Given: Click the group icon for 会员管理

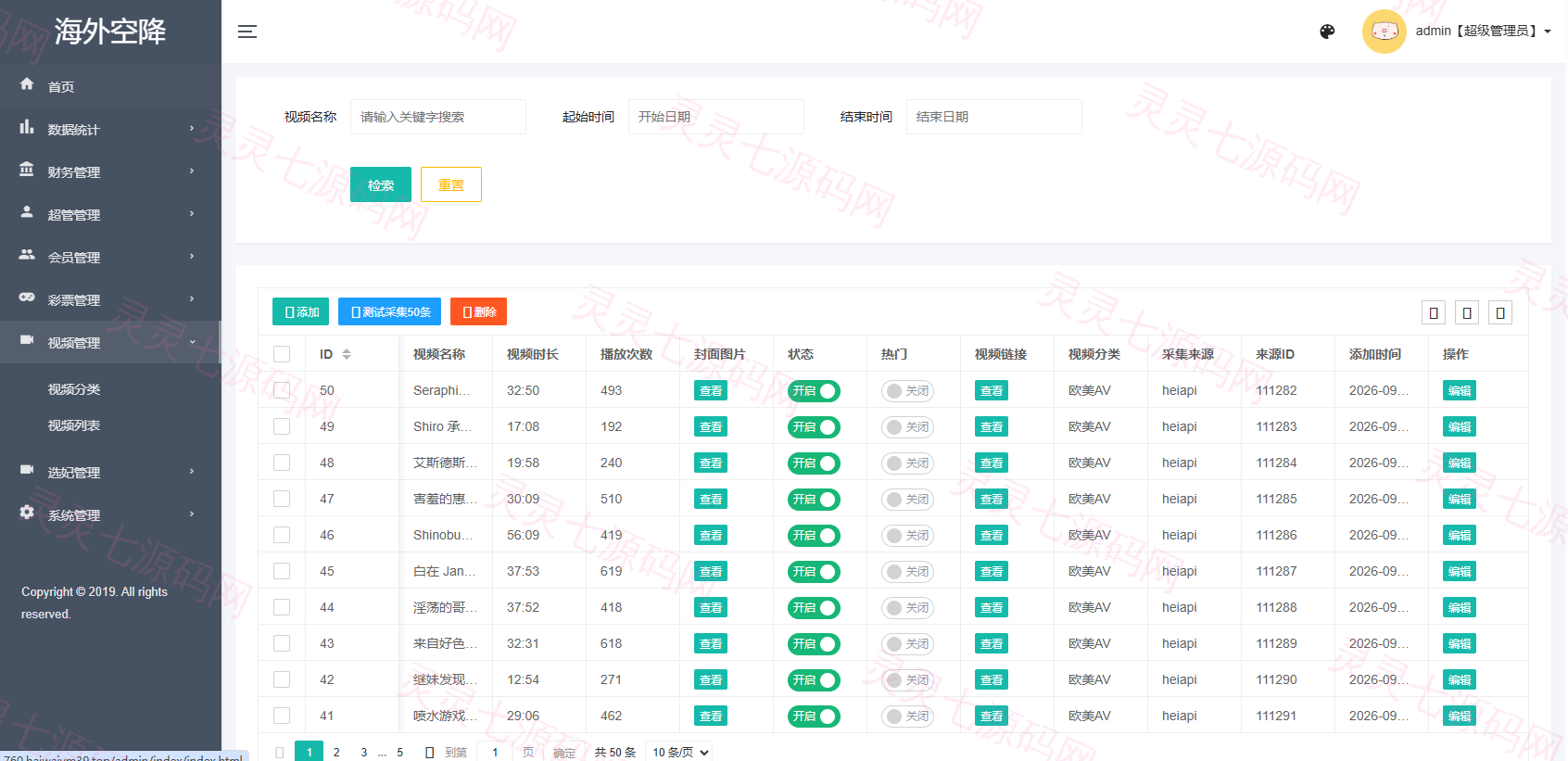Looking at the screenshot, I should pos(27,255).
